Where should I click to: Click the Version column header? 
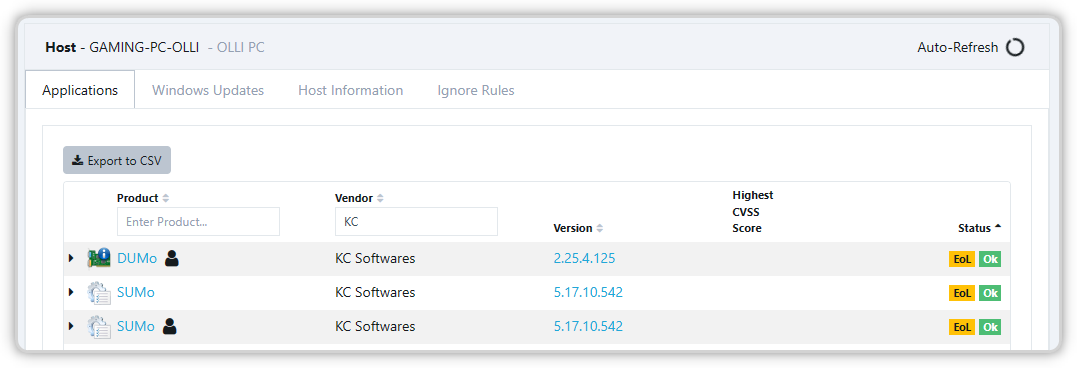click(x=573, y=228)
